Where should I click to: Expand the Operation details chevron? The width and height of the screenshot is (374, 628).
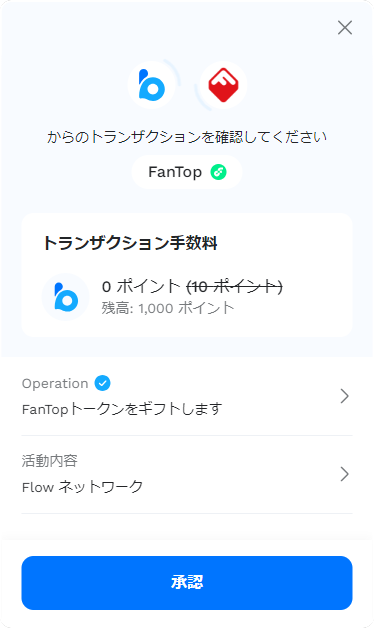(344, 396)
